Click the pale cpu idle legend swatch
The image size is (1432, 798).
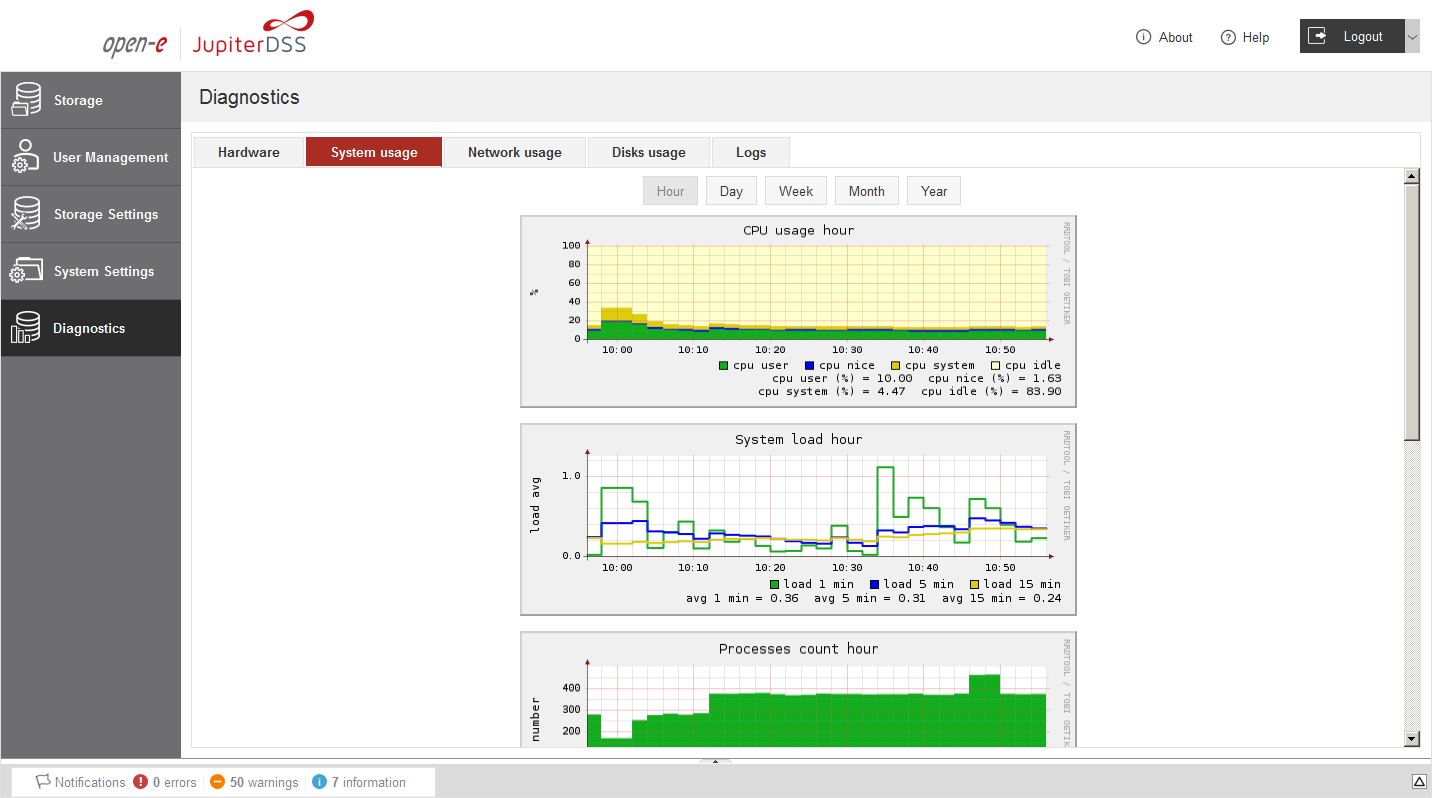click(x=995, y=366)
